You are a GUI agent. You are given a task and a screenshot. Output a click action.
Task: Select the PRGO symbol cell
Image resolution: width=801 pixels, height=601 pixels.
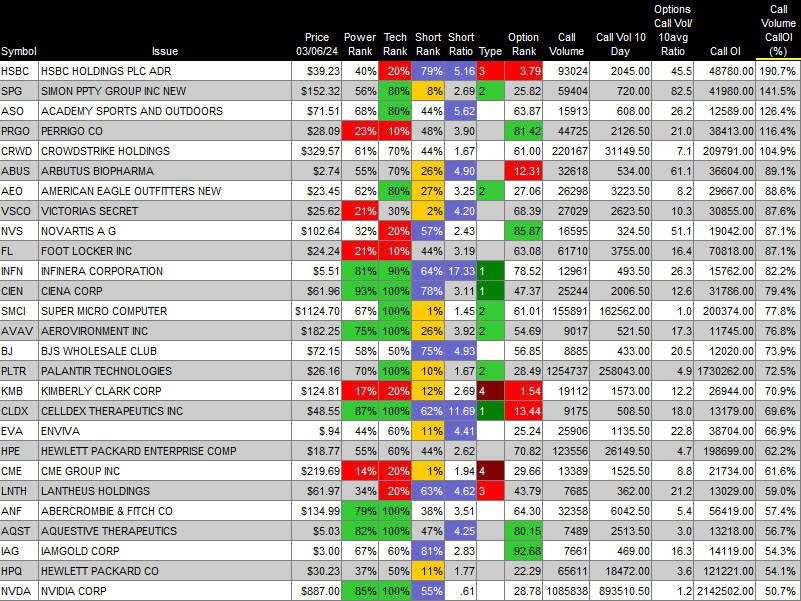coord(19,131)
